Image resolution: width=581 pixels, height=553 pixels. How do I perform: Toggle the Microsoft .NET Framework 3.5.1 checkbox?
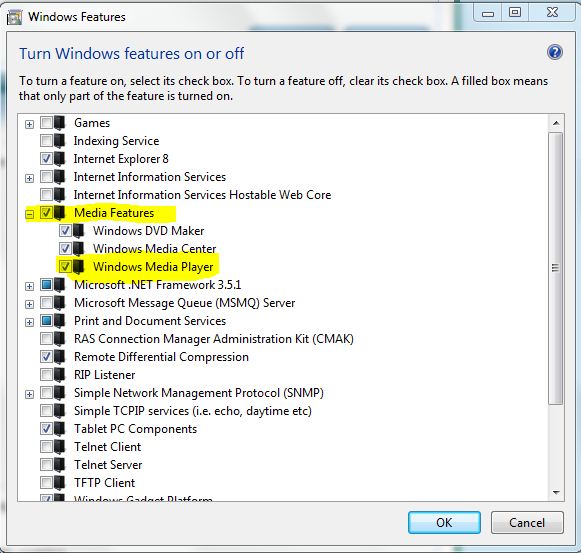[46, 284]
